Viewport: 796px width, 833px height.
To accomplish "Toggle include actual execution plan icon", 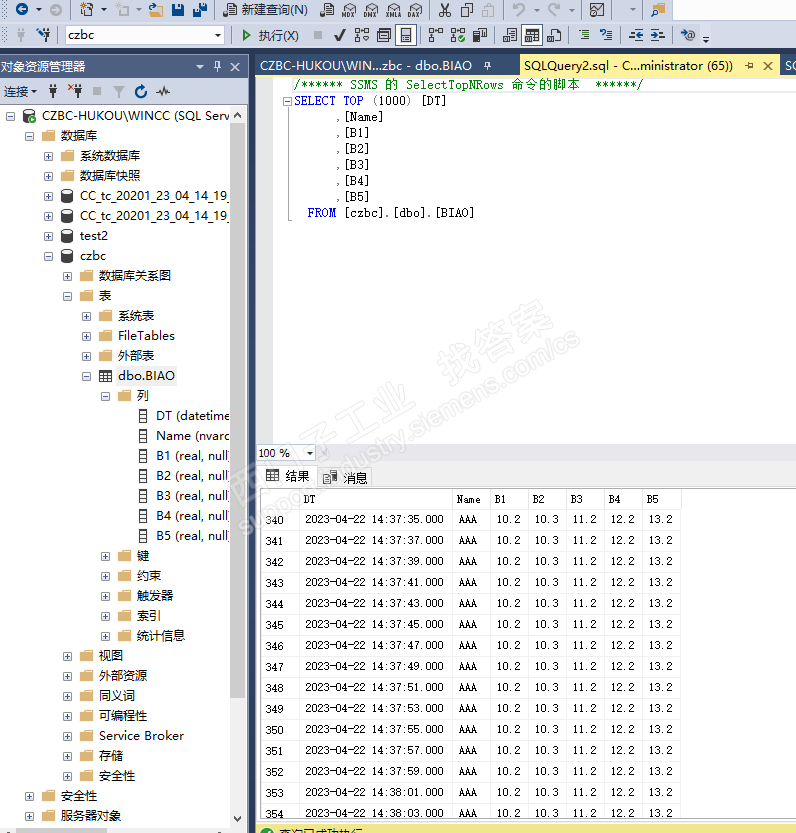I will [436, 36].
